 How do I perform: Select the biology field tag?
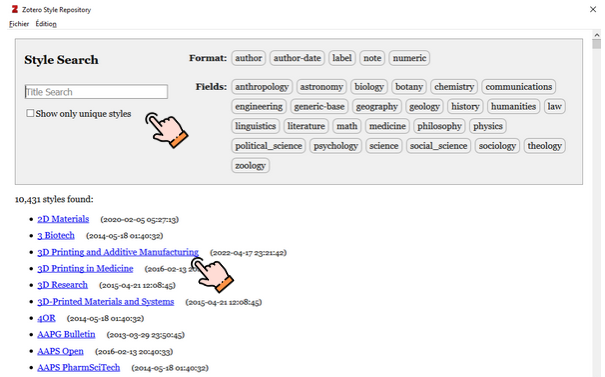point(369,87)
